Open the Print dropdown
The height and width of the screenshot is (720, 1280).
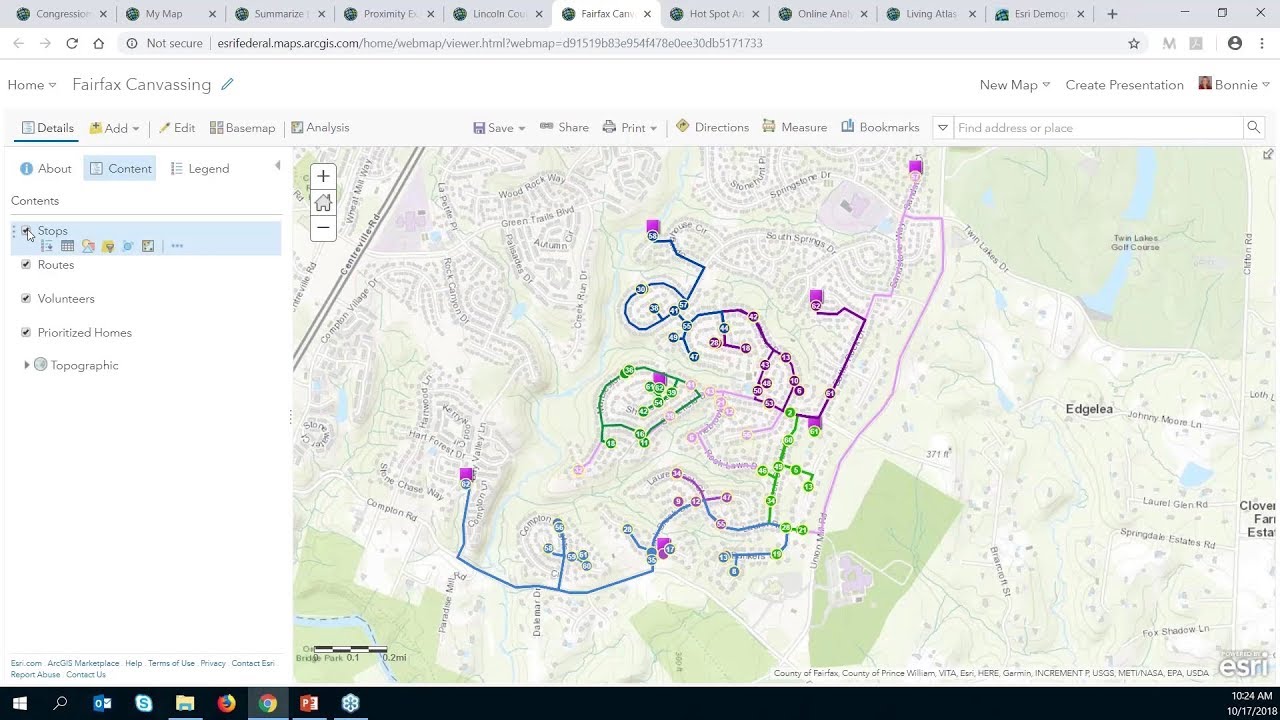tap(630, 128)
